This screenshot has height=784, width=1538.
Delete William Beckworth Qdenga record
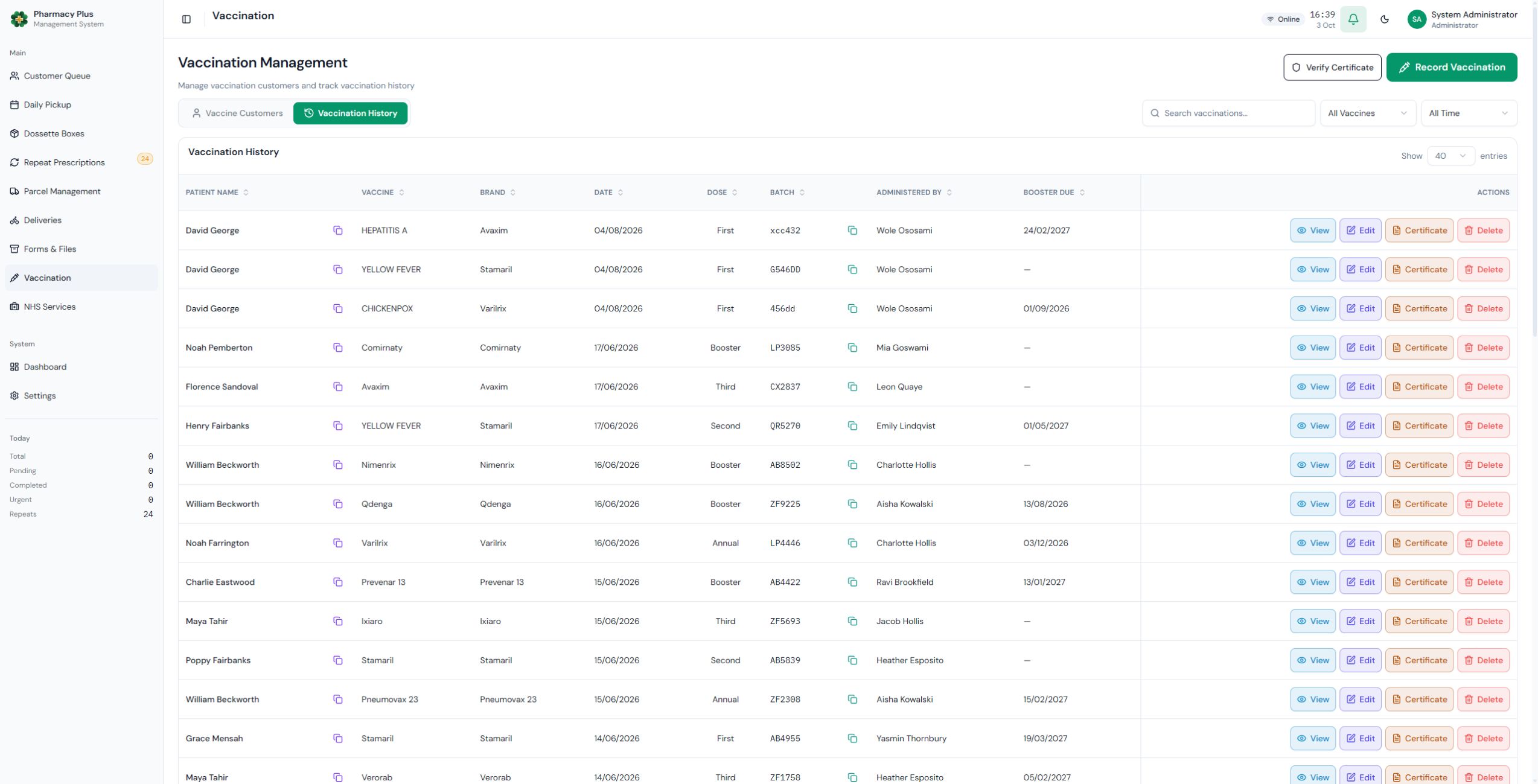click(x=1483, y=504)
